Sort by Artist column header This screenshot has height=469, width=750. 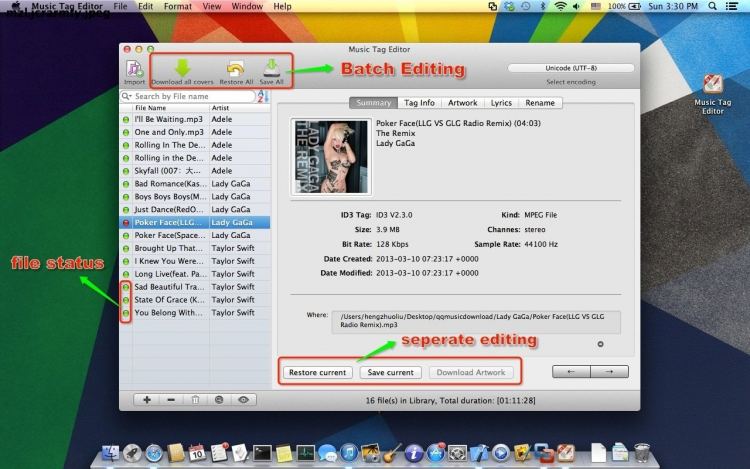pyautogui.click(x=240, y=108)
